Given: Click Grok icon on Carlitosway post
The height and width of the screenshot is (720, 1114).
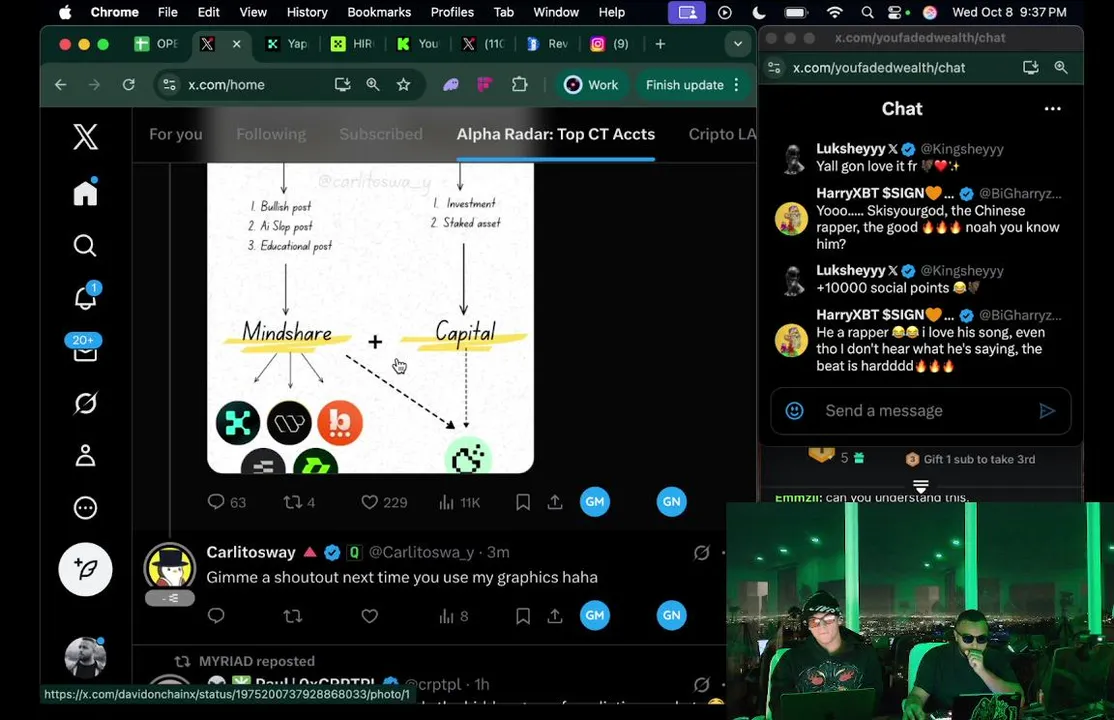Looking at the screenshot, I should pyautogui.click(x=701, y=552).
